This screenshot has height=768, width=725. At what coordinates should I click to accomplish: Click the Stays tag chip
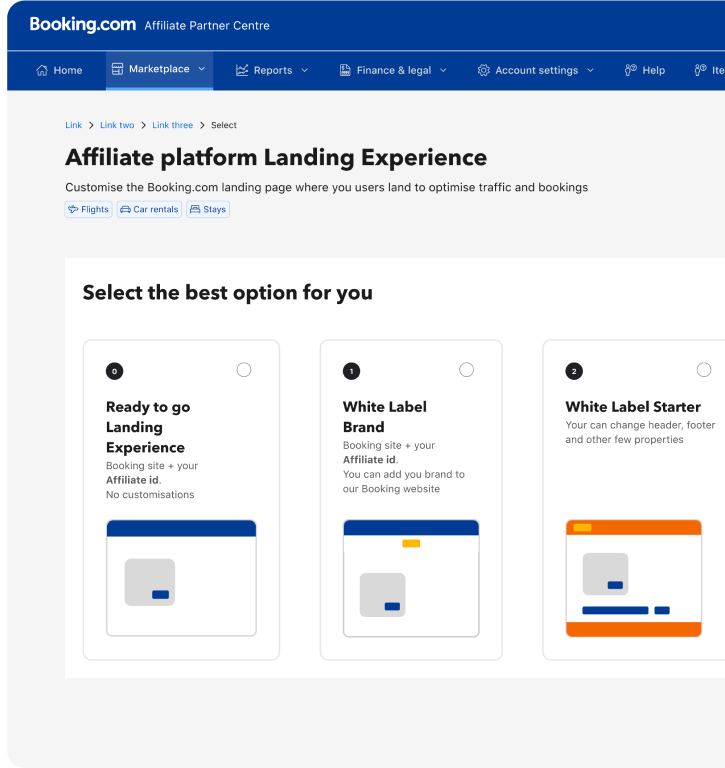[x=208, y=210]
